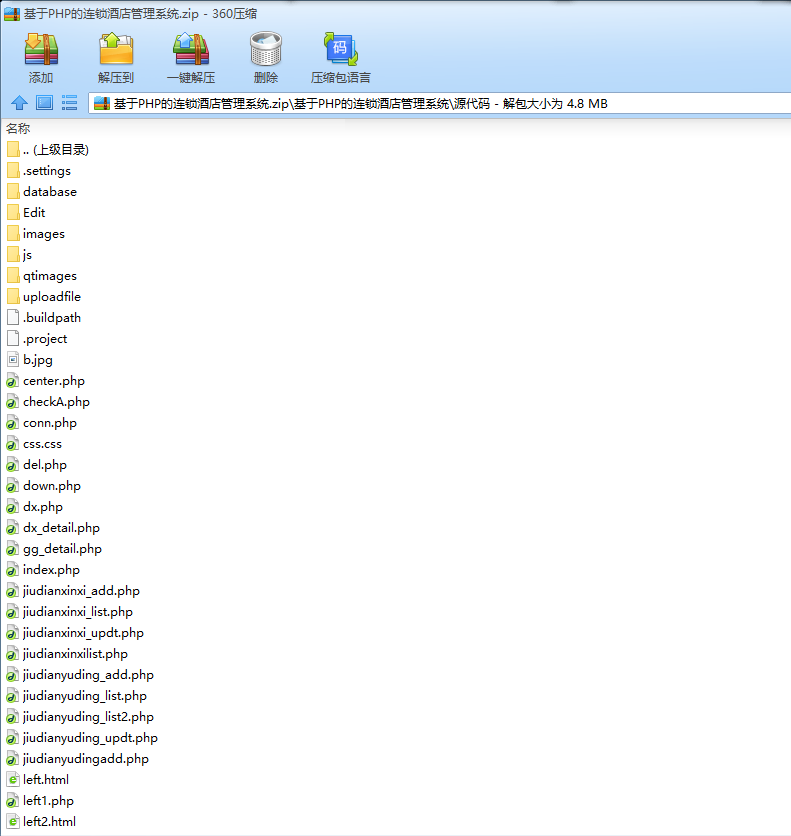This screenshot has height=836, width=791.
Task: Select the js folder icon
Action: 13,254
